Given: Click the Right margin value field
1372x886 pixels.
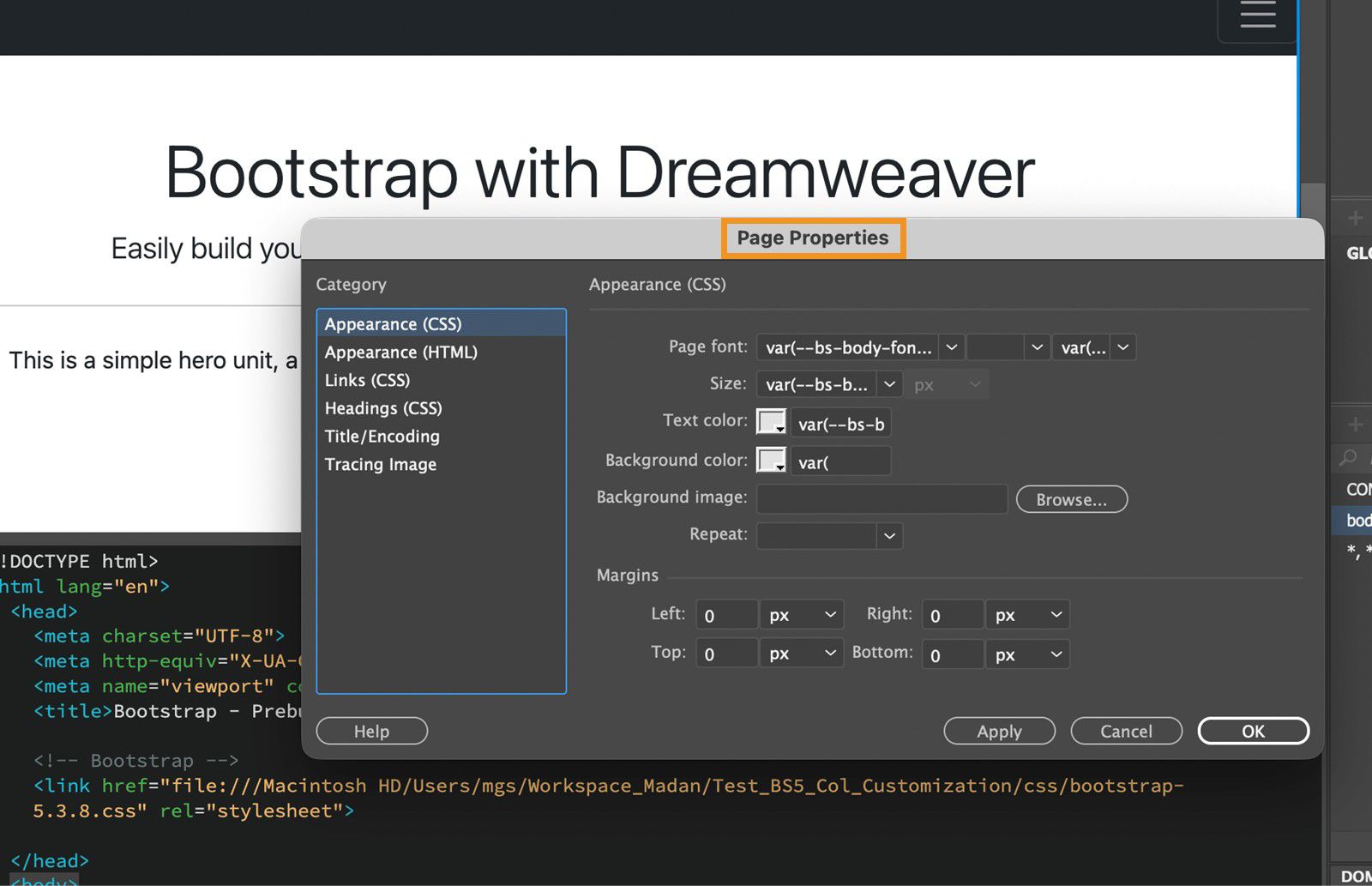Looking at the screenshot, I should (953, 615).
